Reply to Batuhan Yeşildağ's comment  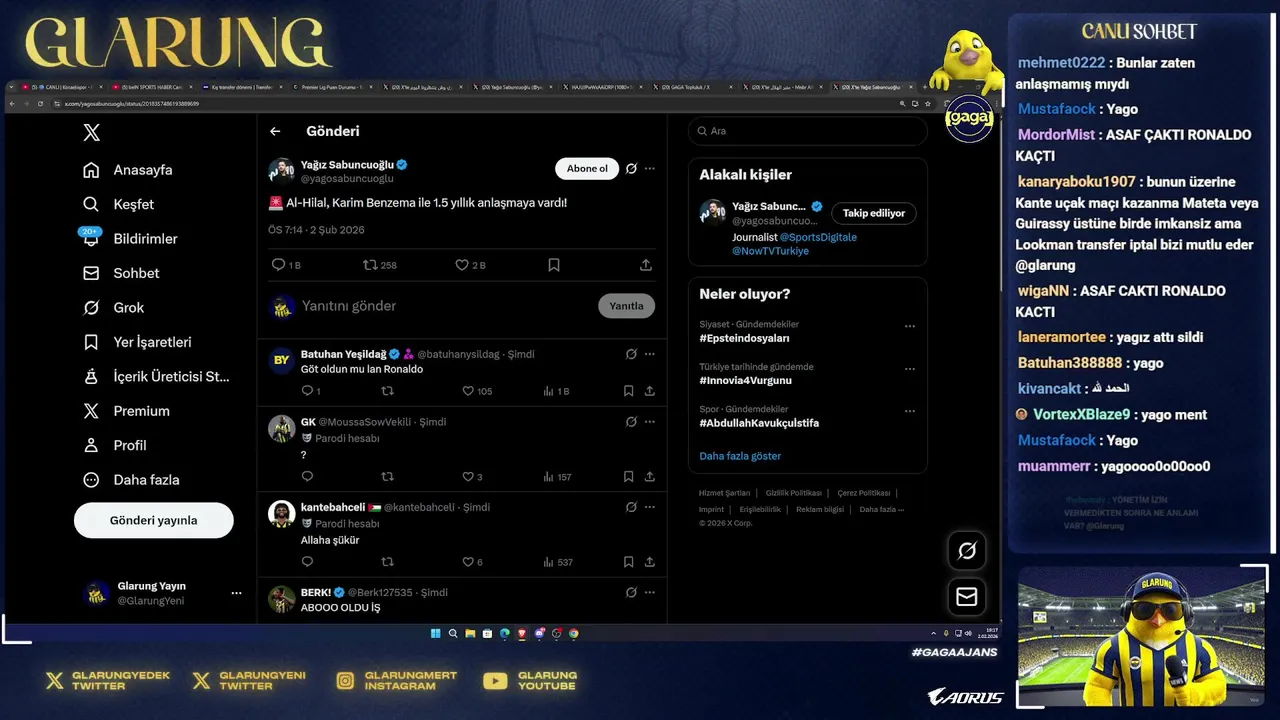pyautogui.click(x=307, y=391)
